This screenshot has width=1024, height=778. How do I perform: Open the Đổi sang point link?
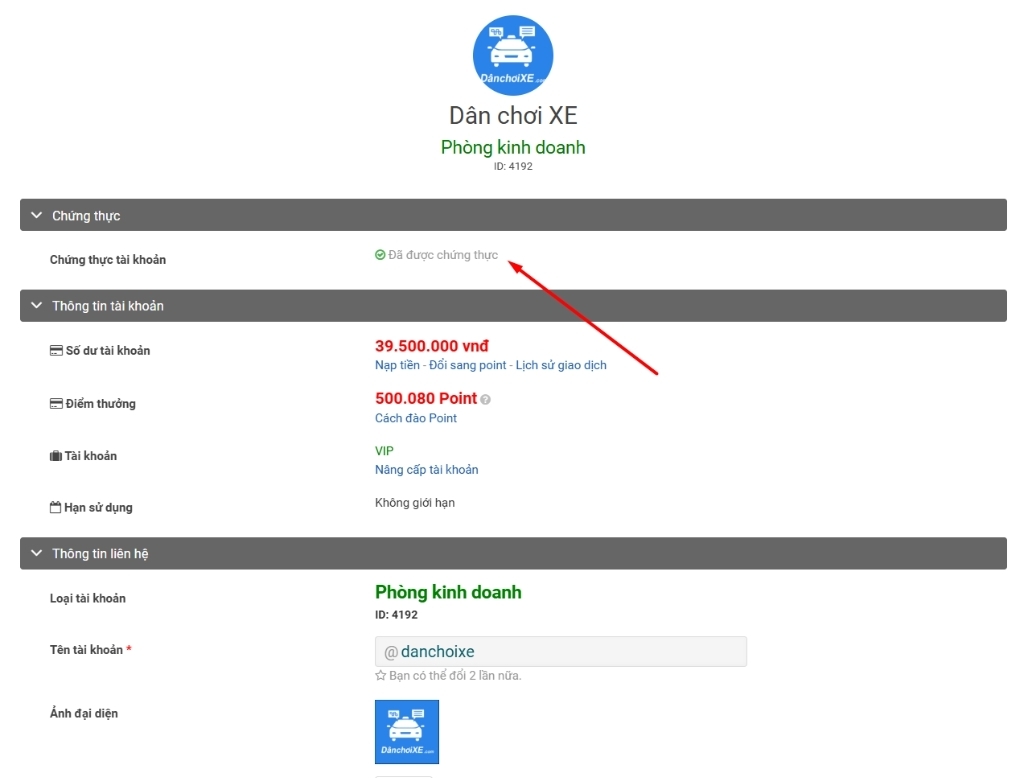click(468, 366)
